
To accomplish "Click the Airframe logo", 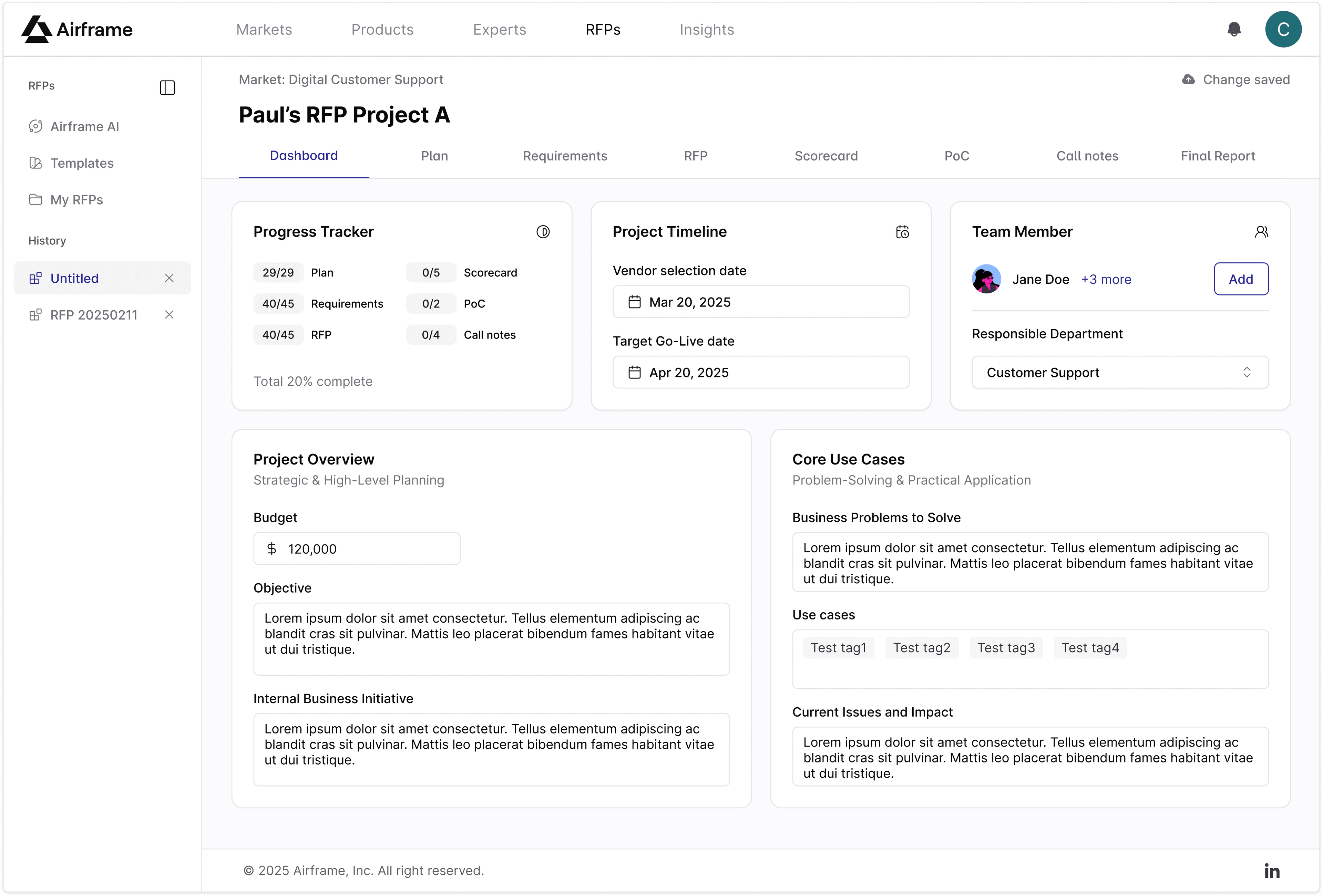I will click(x=77, y=29).
